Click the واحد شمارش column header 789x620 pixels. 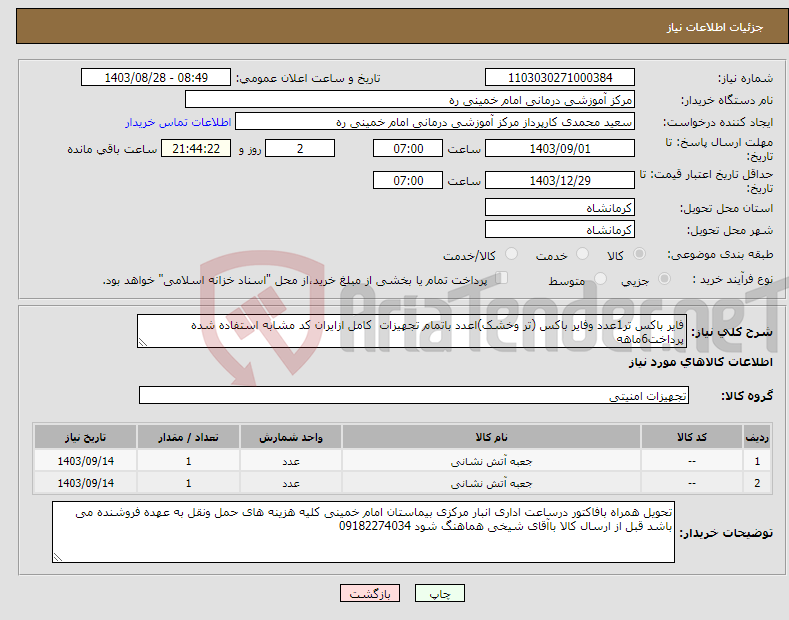tap(291, 437)
